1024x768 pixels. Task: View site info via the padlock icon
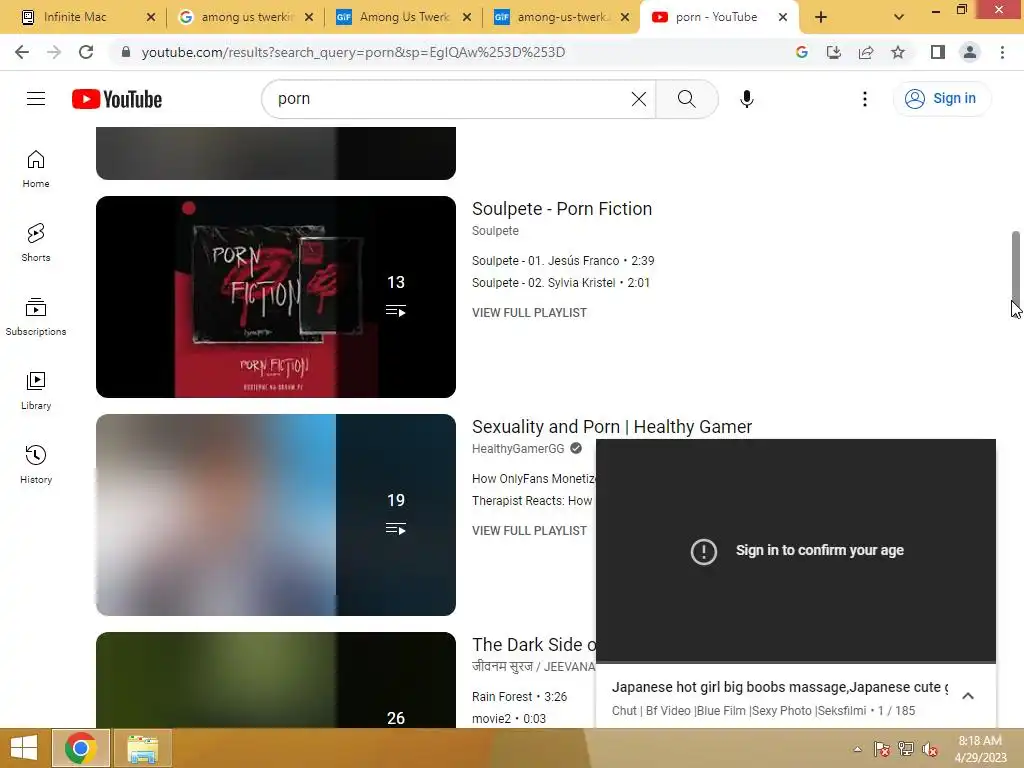(126, 52)
